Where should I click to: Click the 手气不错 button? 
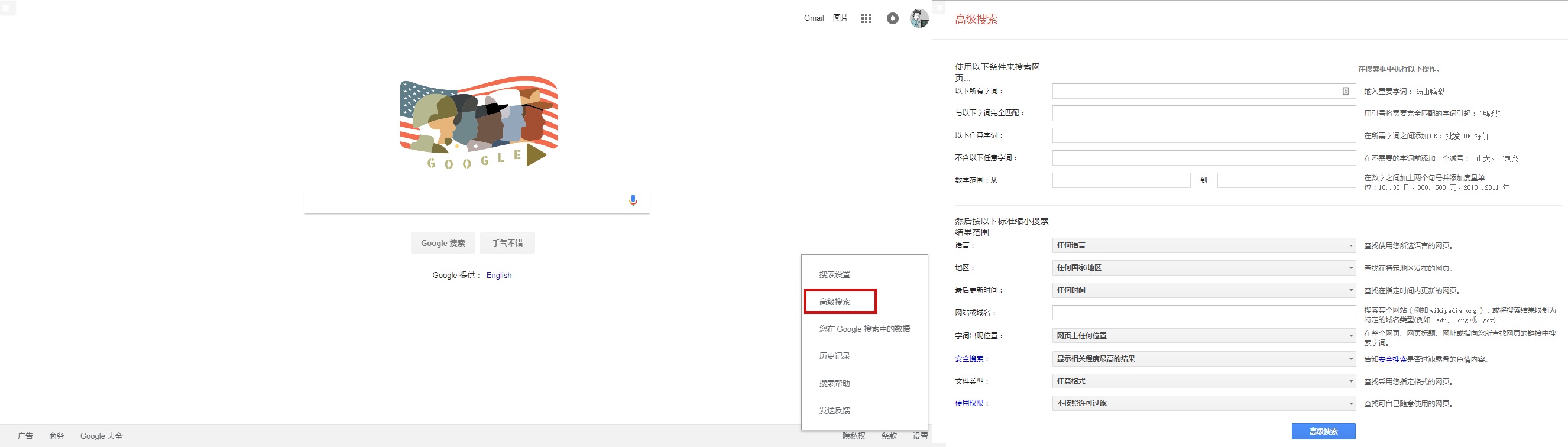508,243
